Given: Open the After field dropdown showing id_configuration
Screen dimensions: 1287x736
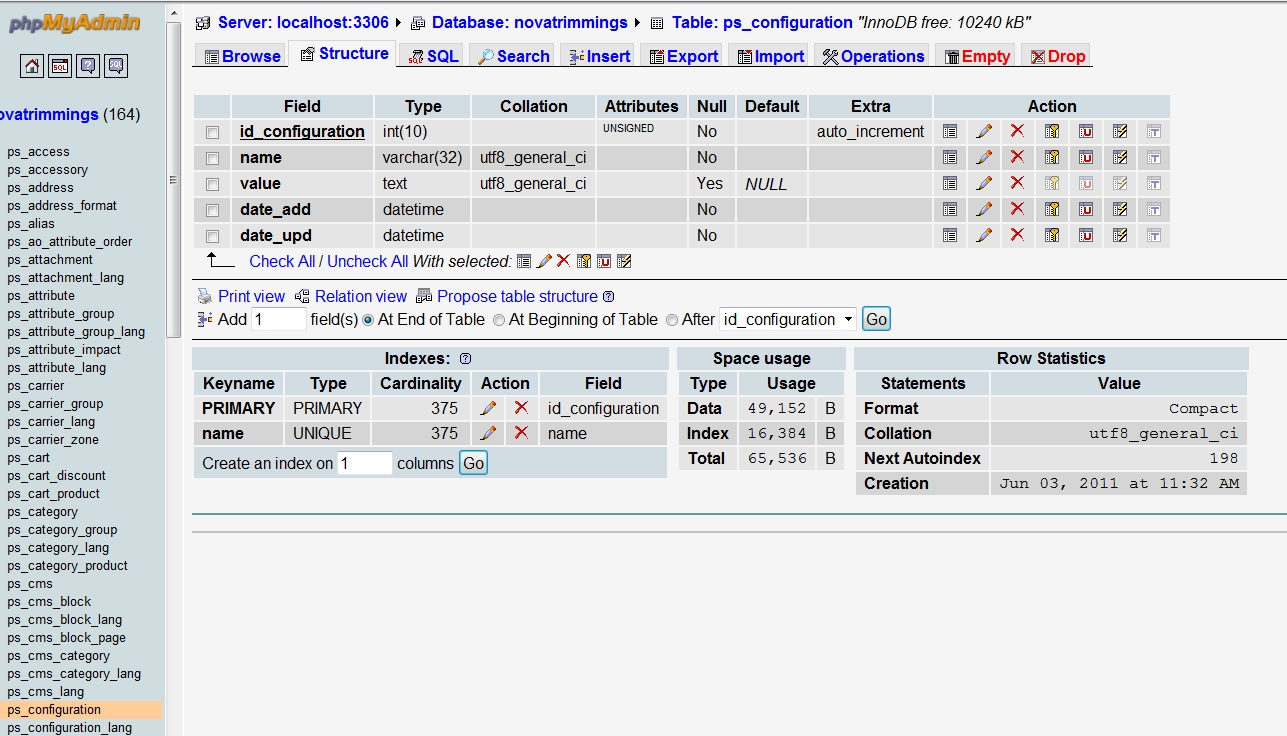Looking at the screenshot, I should click(x=788, y=320).
